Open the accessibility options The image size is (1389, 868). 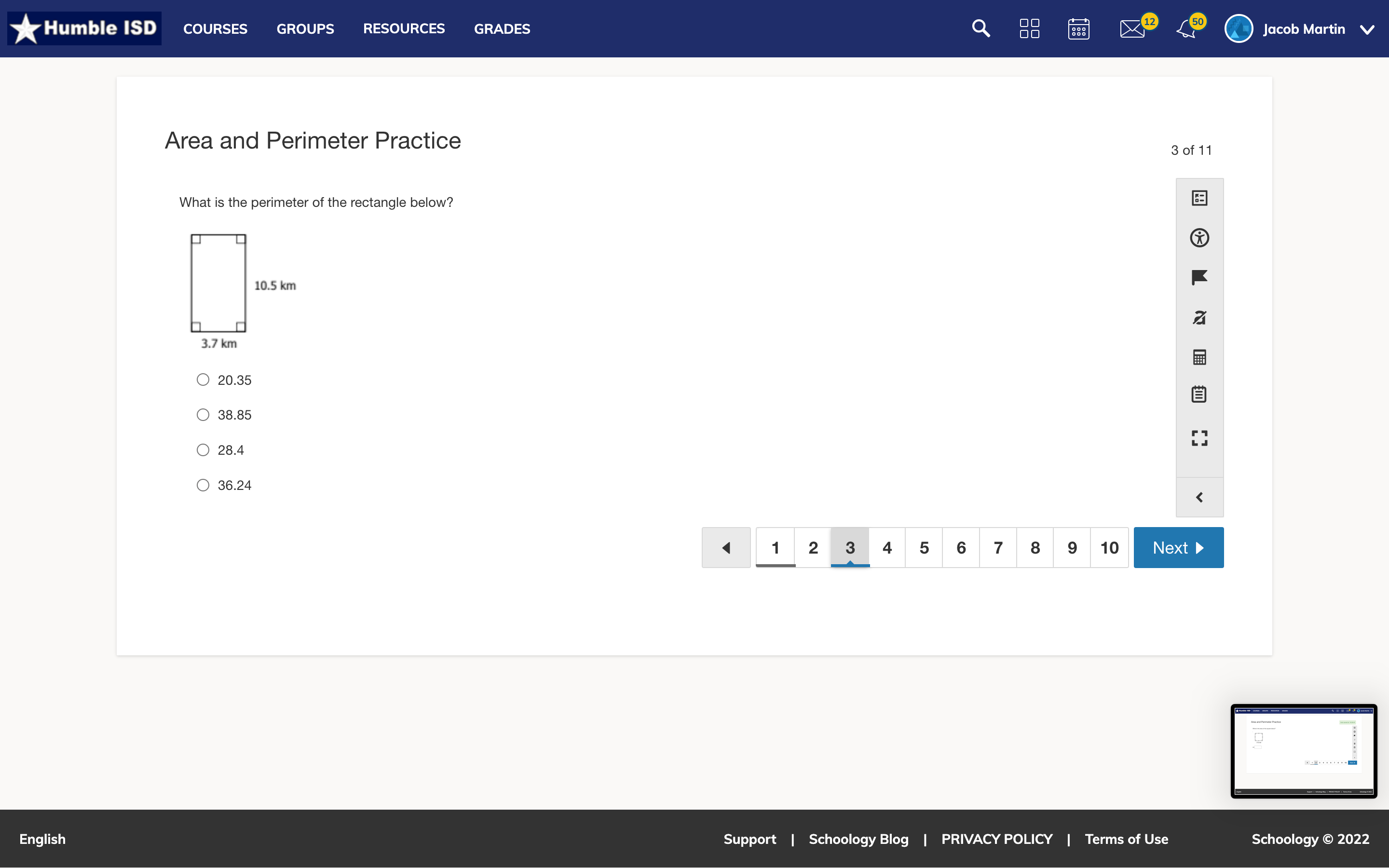point(1199,237)
